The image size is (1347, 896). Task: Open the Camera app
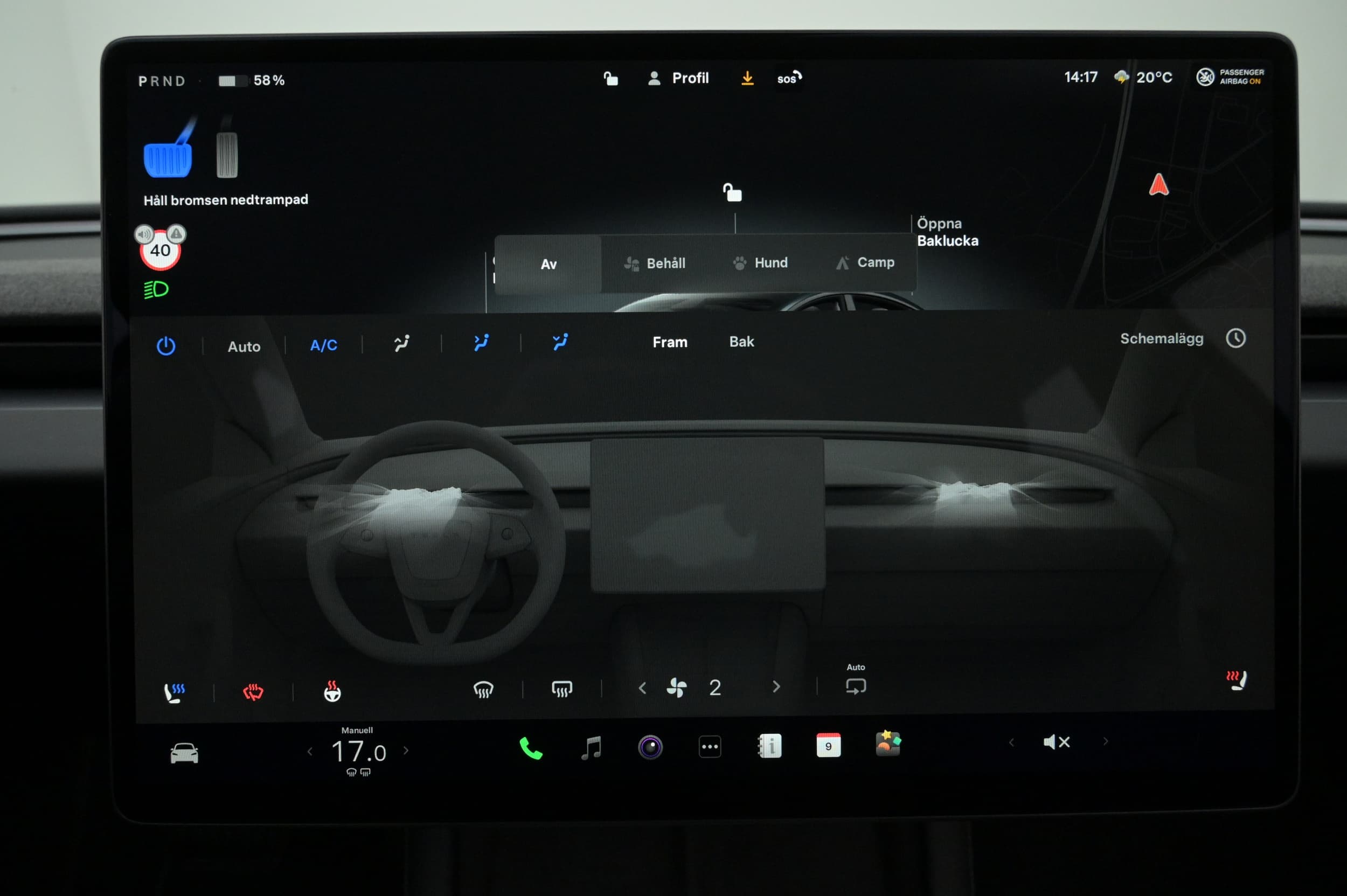point(650,747)
